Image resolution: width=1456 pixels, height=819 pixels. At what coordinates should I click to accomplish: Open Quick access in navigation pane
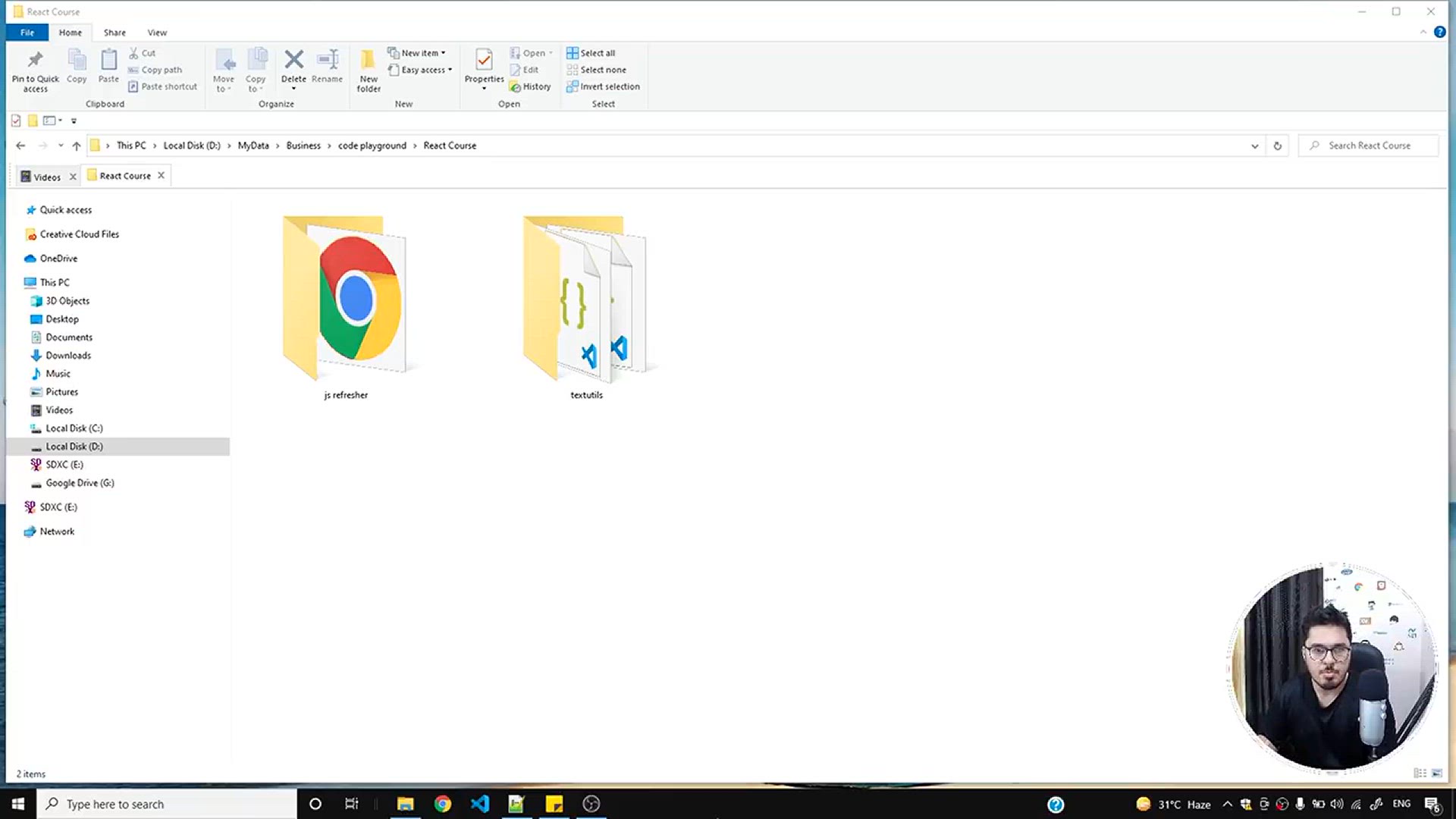point(66,210)
